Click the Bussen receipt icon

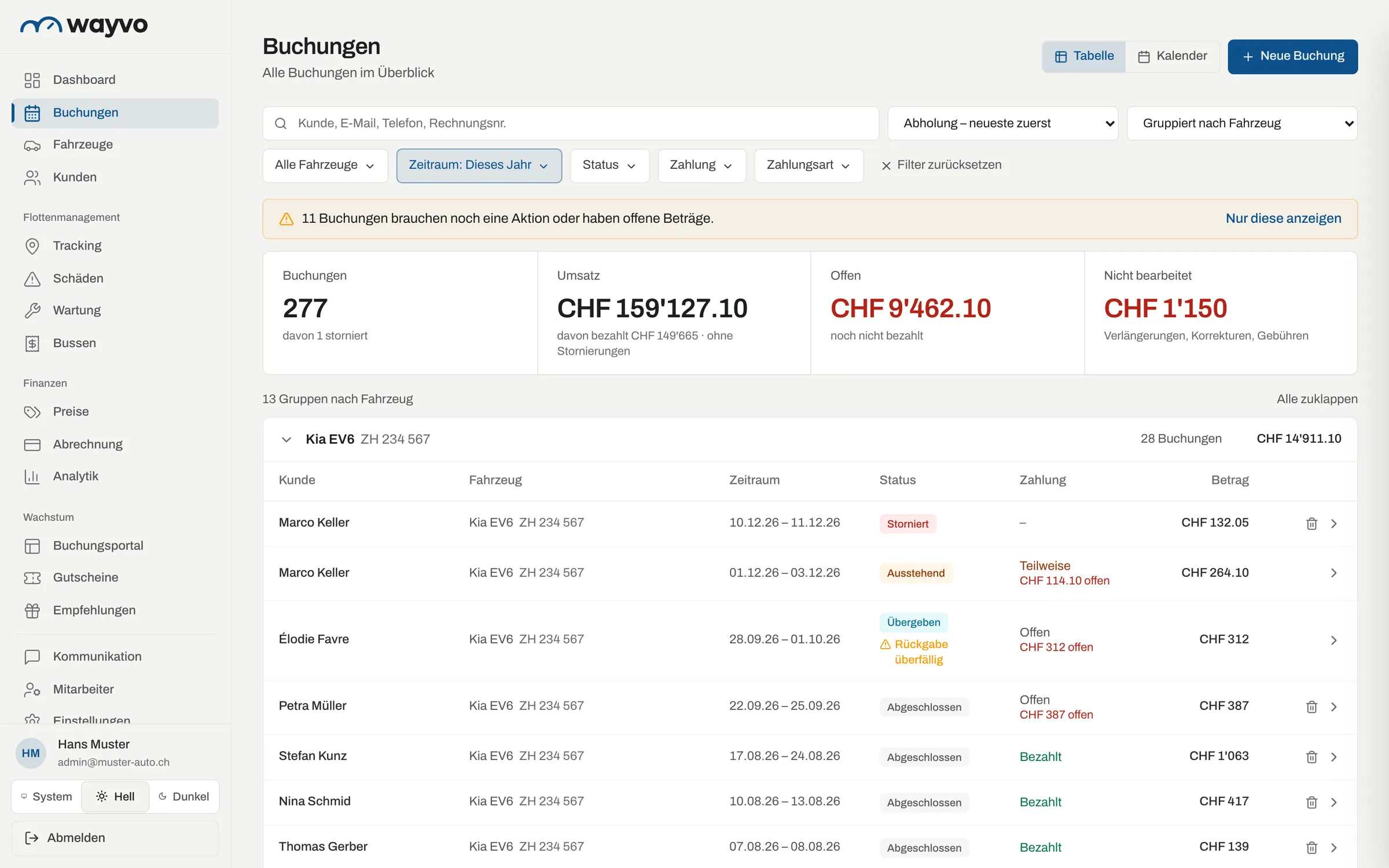click(32, 343)
